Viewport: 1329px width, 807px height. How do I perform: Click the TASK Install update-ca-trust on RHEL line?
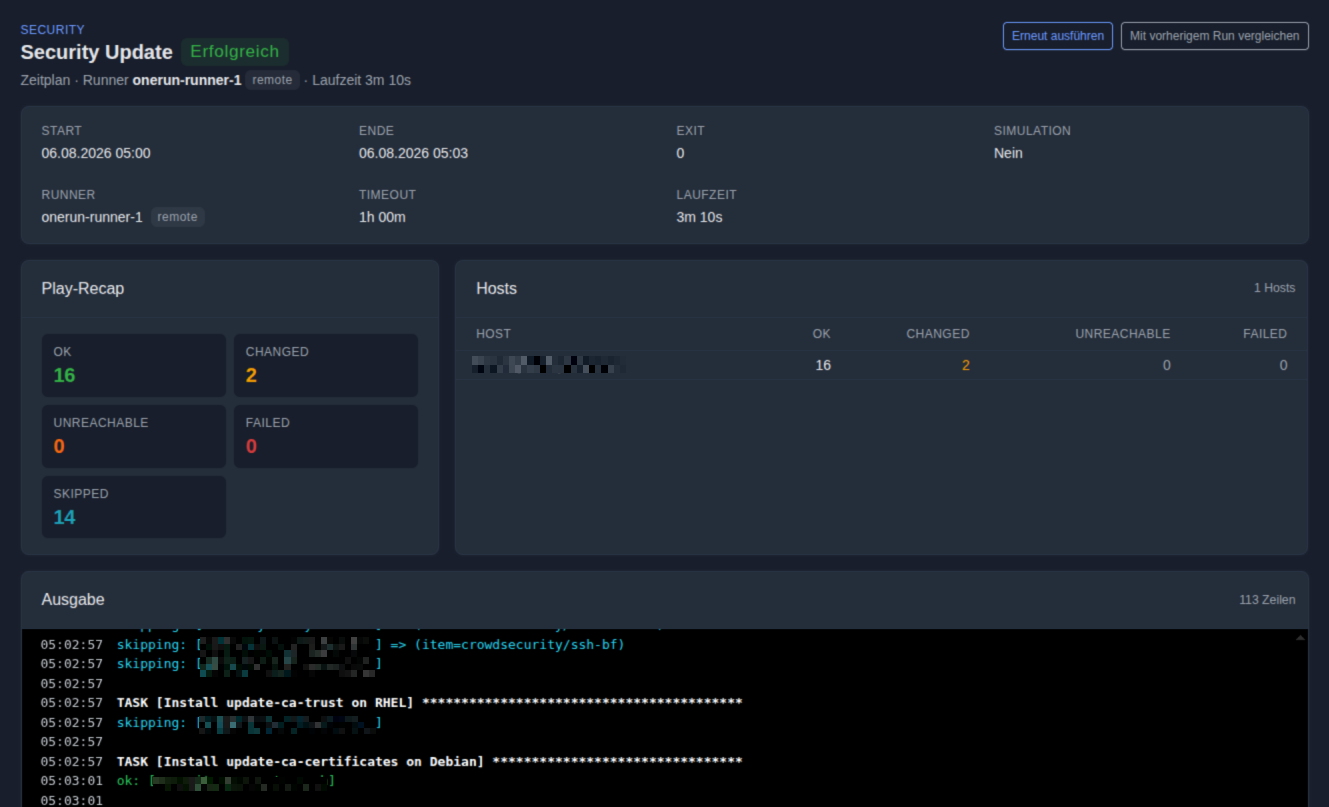coord(429,703)
